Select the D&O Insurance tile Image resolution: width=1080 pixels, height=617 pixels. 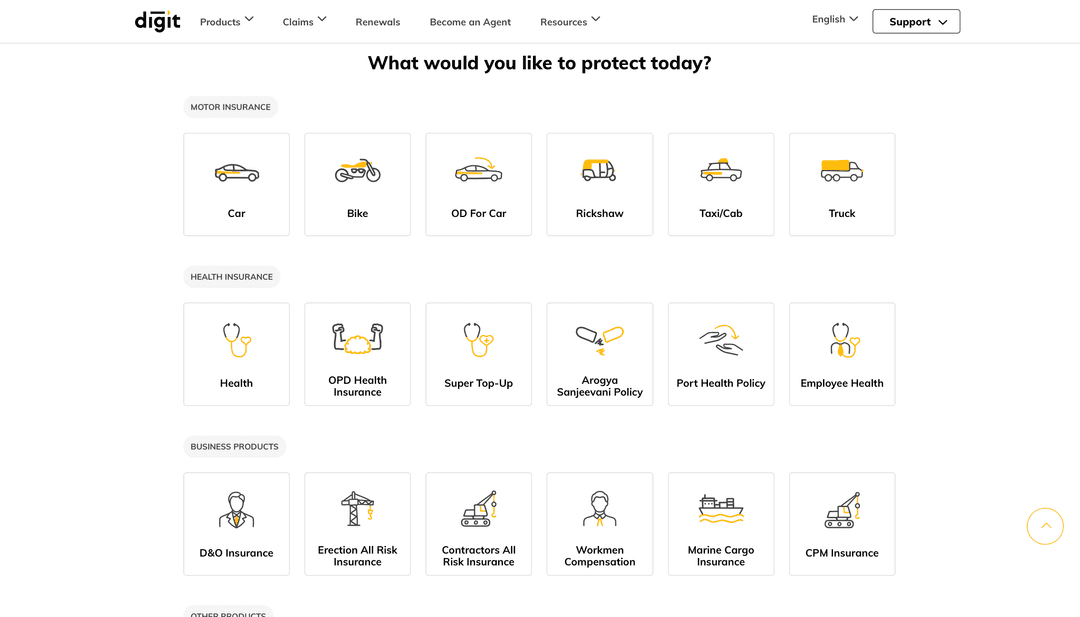pos(236,524)
